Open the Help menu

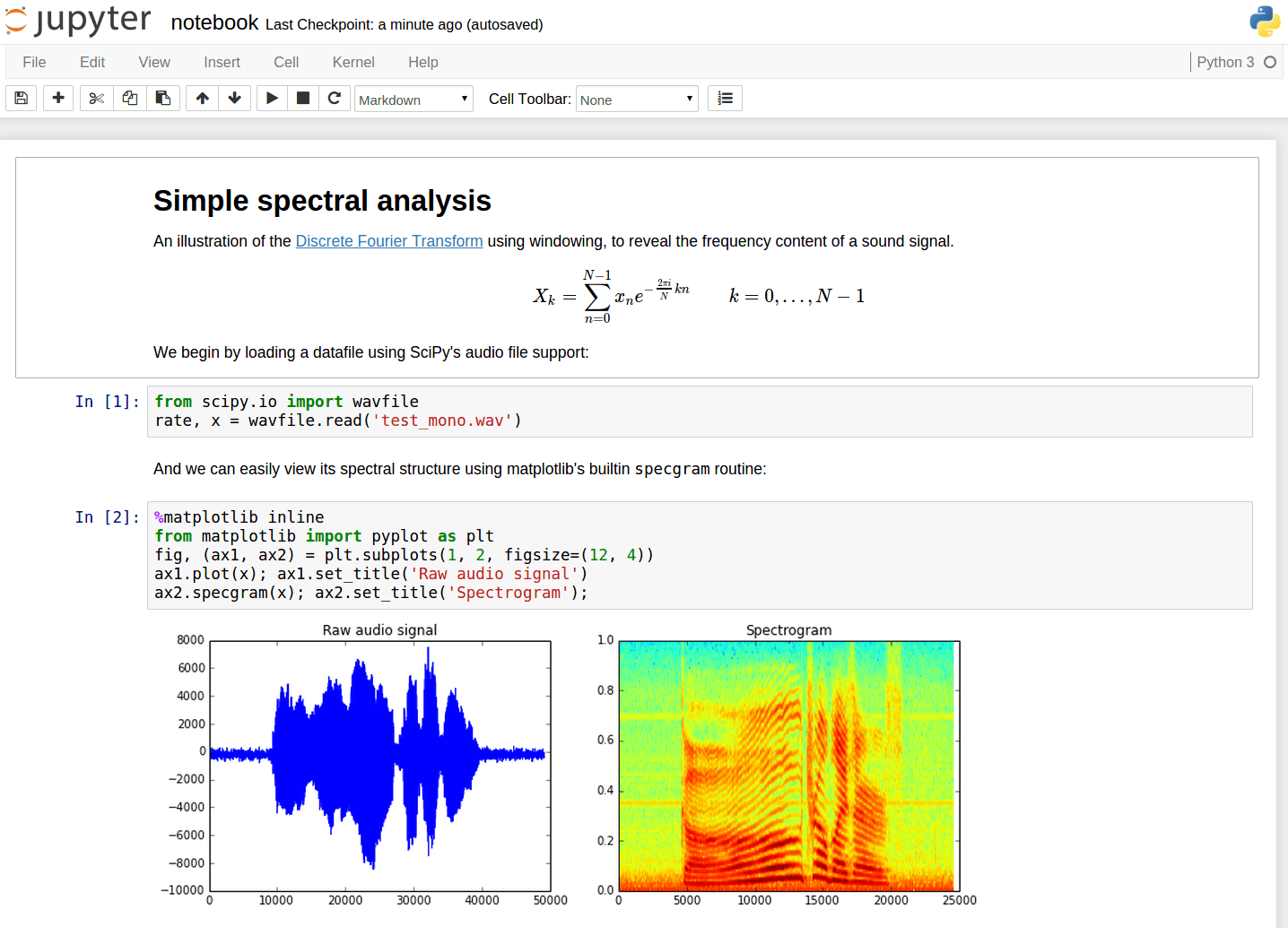423,62
